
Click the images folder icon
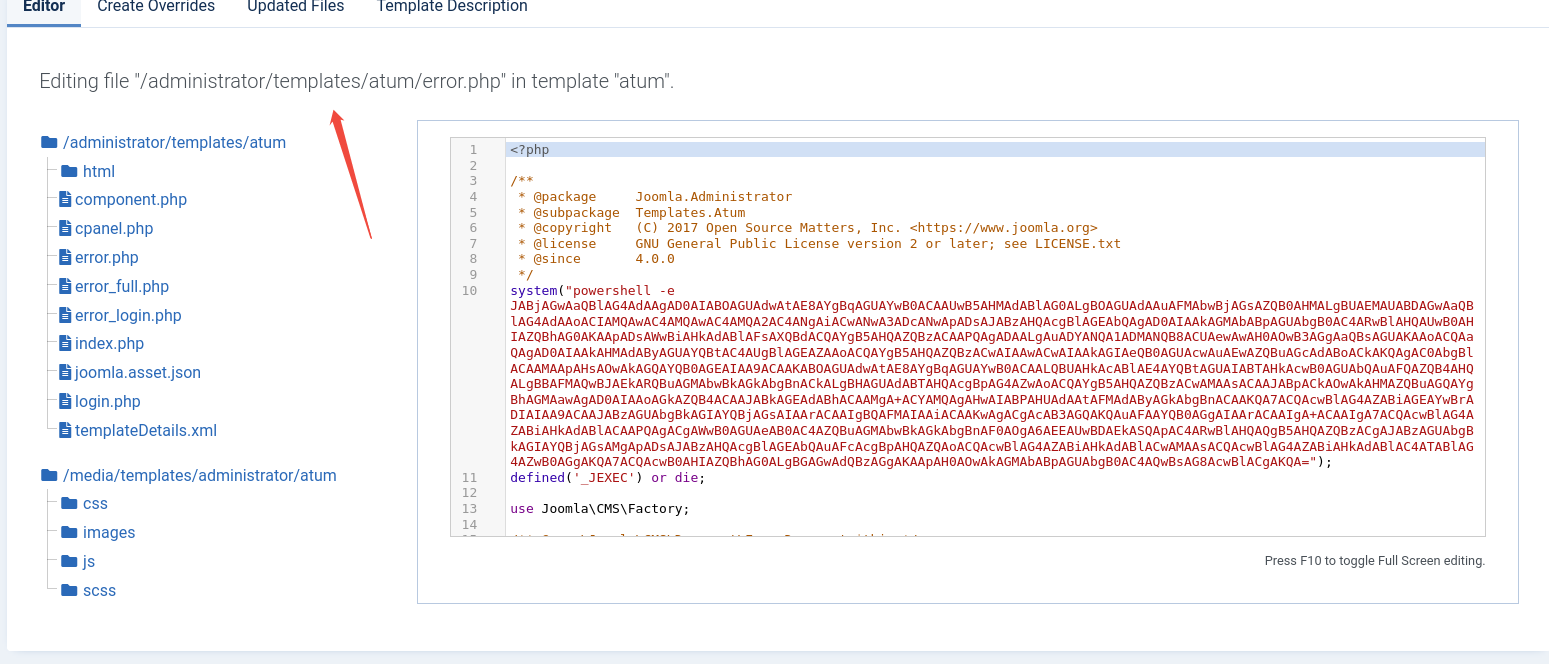click(69, 533)
